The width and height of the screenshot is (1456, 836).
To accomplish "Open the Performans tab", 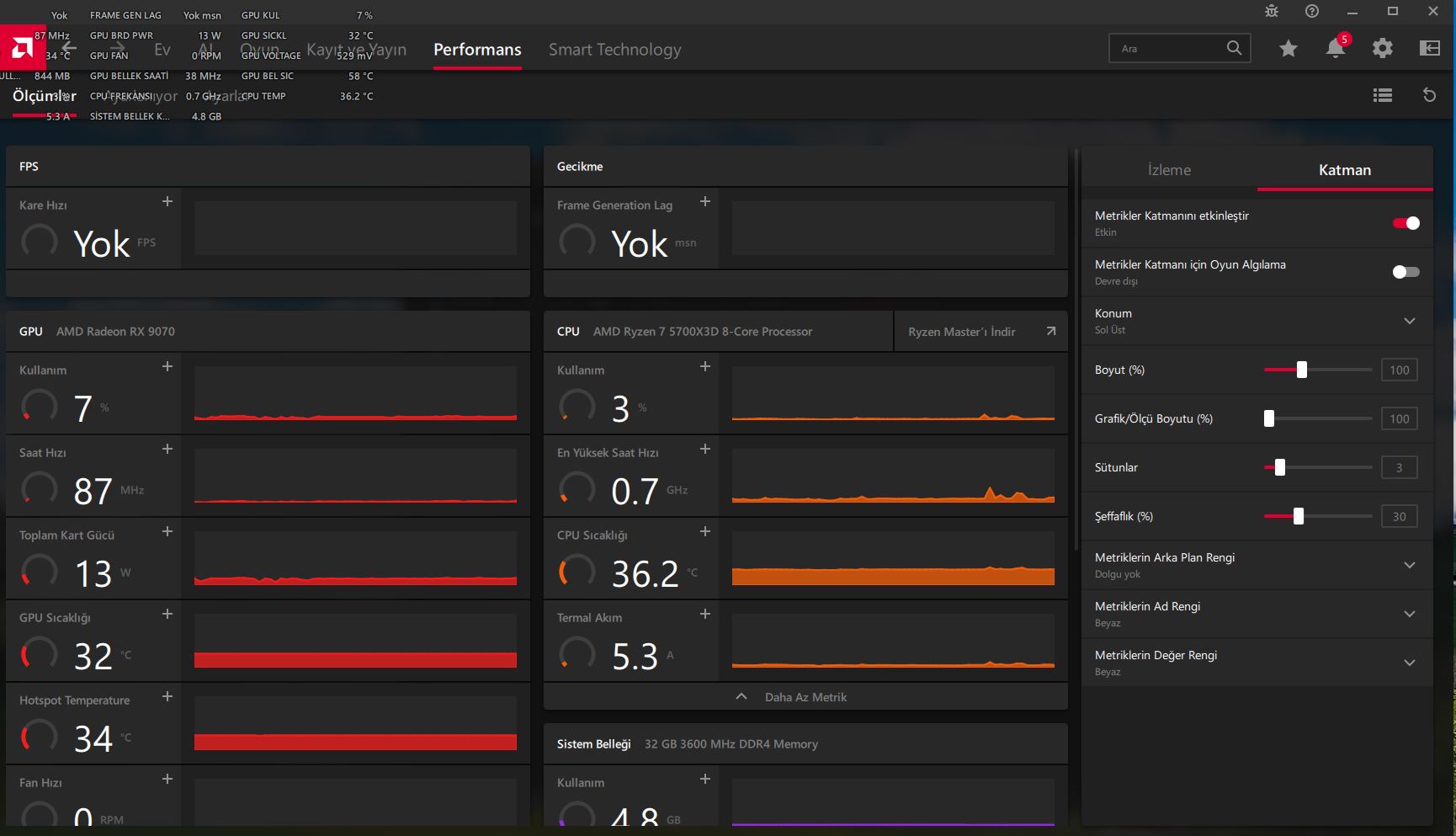I will click(477, 50).
